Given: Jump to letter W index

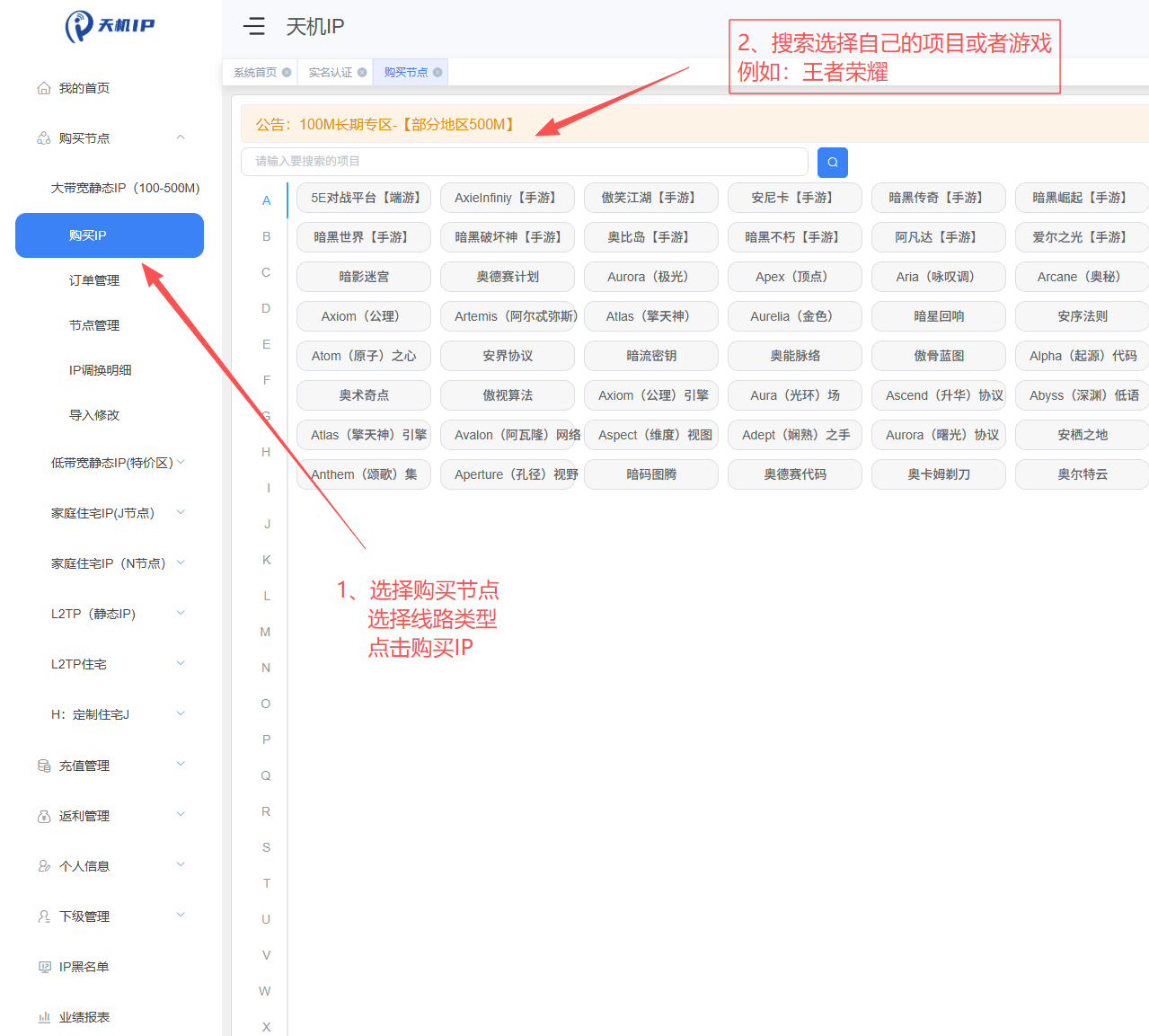Looking at the screenshot, I should pos(265,991).
